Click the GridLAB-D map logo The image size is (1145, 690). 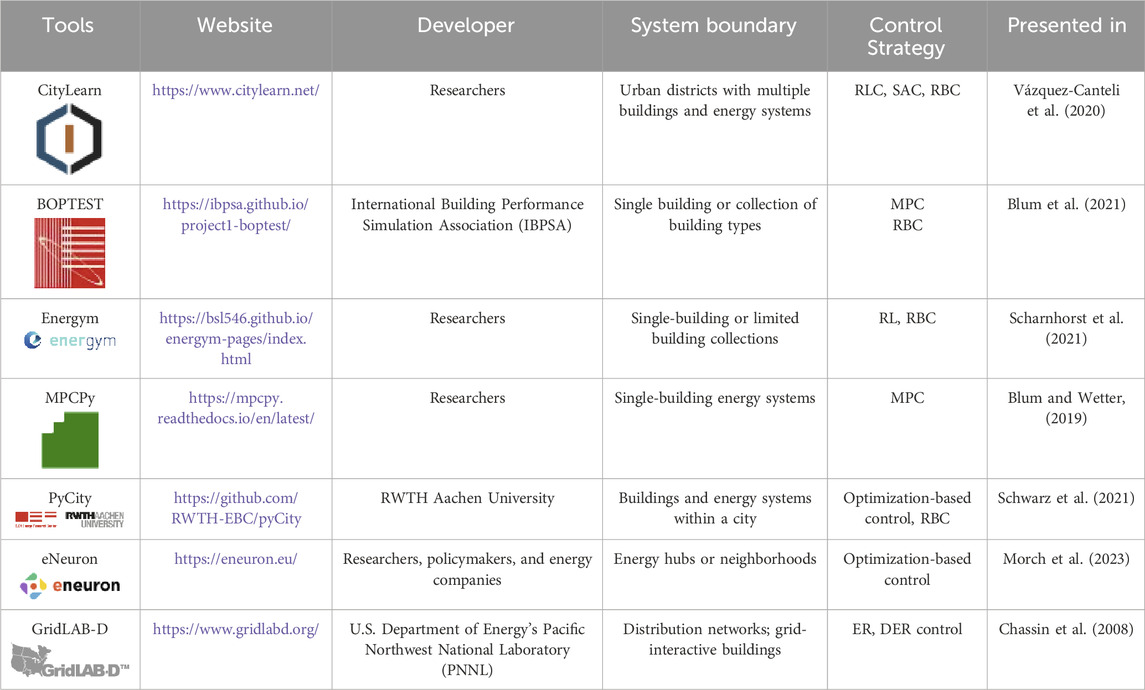point(70,660)
